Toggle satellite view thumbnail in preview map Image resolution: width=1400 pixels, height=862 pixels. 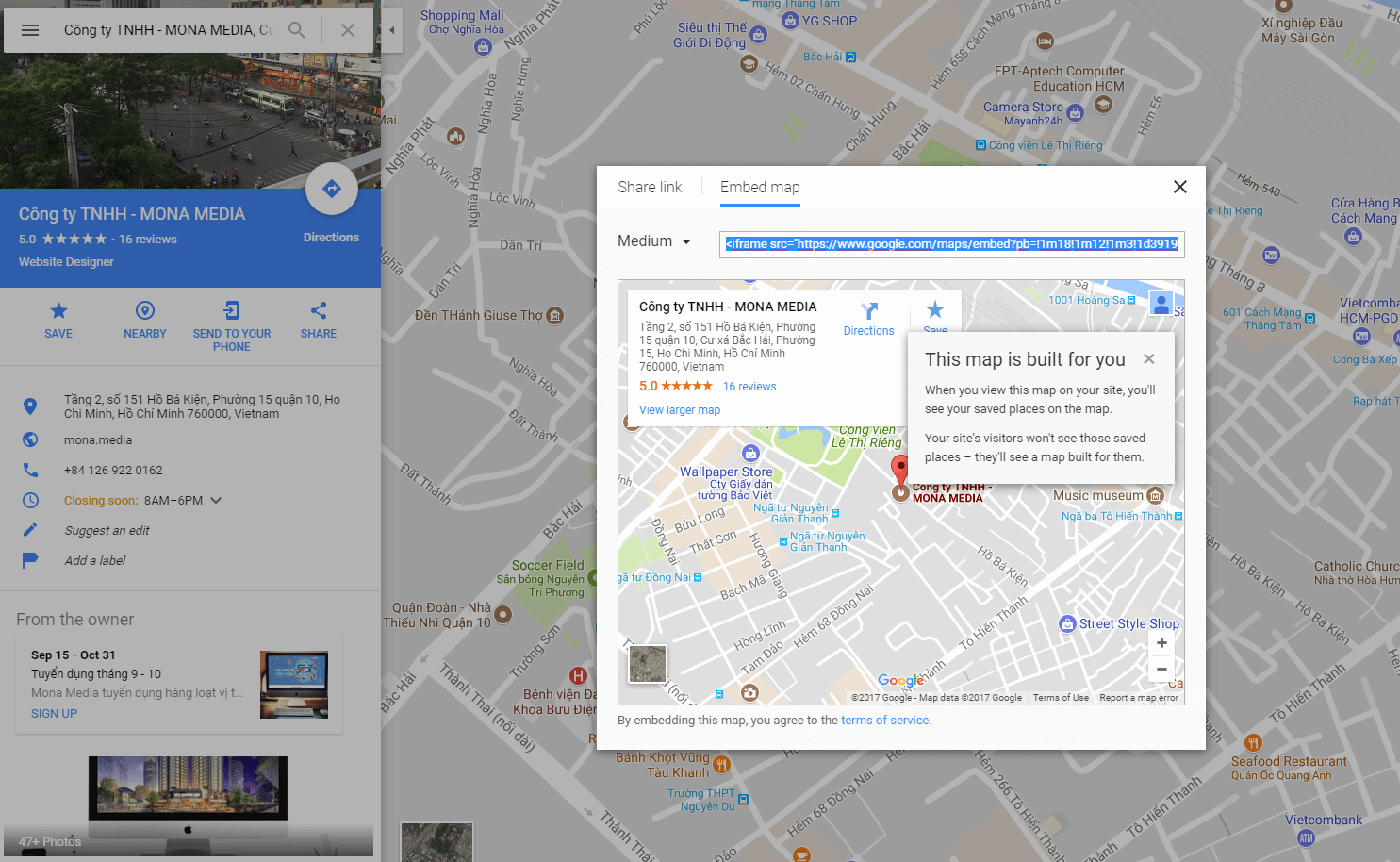[648, 664]
